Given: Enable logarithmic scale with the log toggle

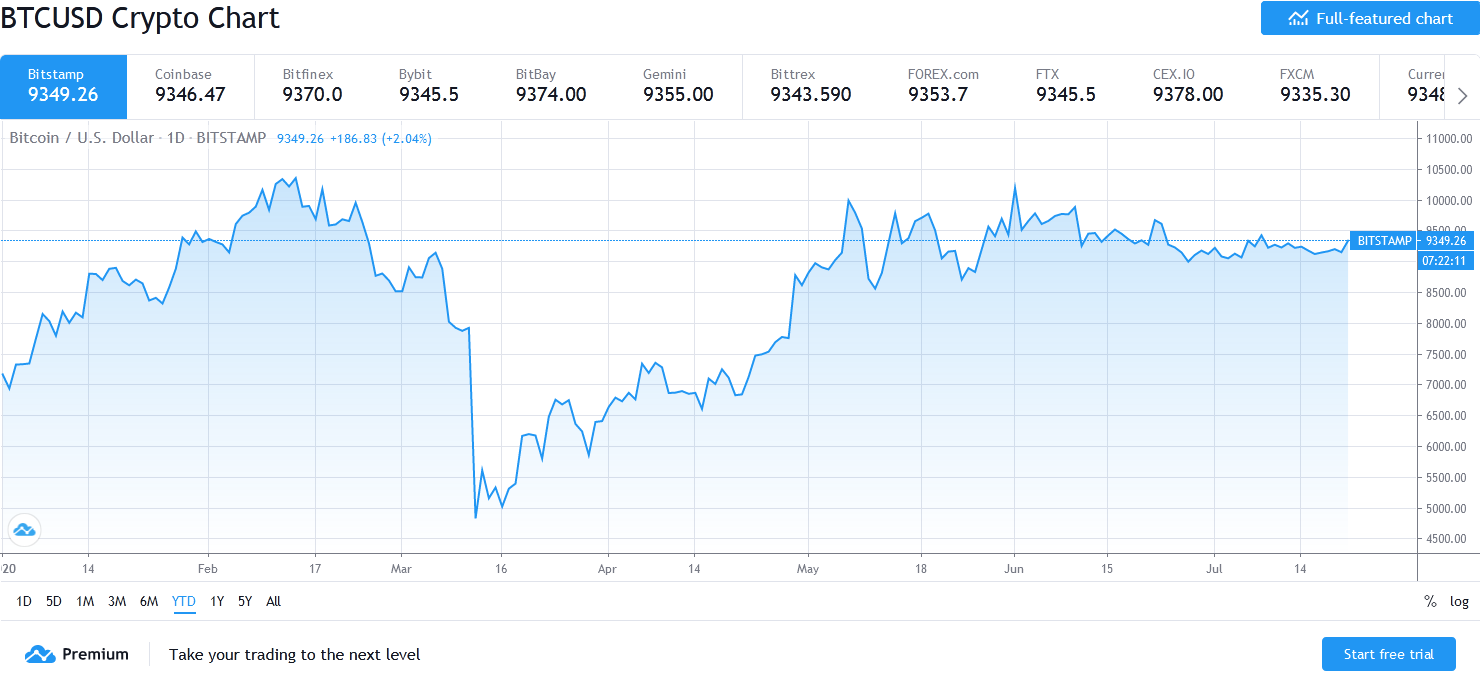Looking at the screenshot, I should 1458,601.
